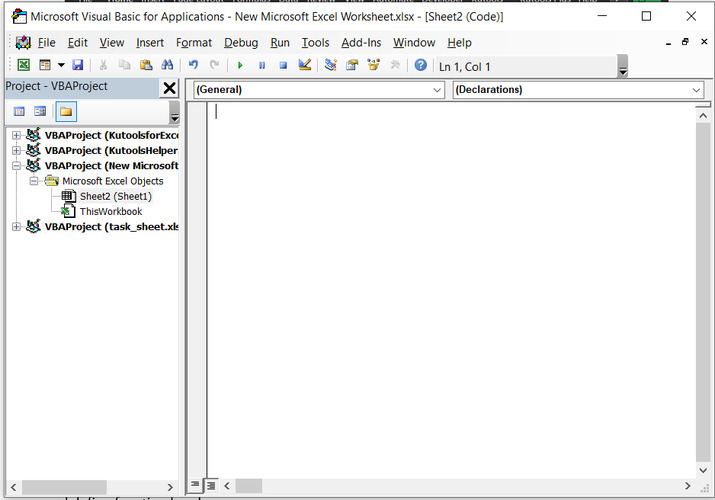The image size is (715, 500).
Task: Open the Add-Ins menu
Action: (361, 43)
